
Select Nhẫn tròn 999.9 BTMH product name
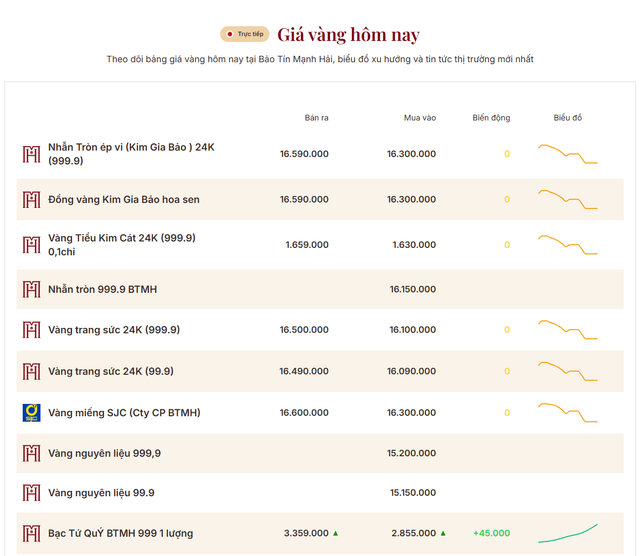click(102, 289)
